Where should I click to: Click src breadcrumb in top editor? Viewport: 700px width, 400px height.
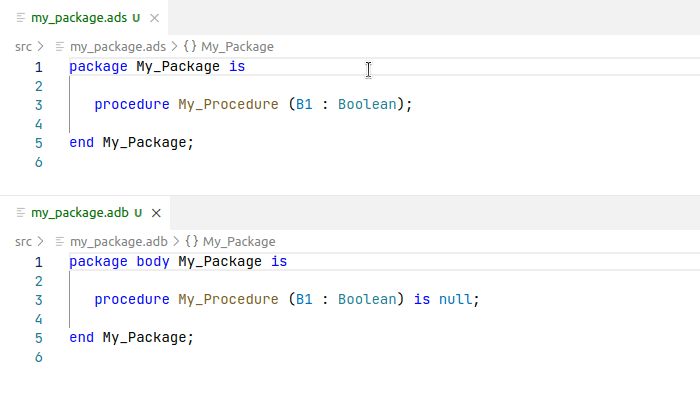pyautogui.click(x=23, y=46)
